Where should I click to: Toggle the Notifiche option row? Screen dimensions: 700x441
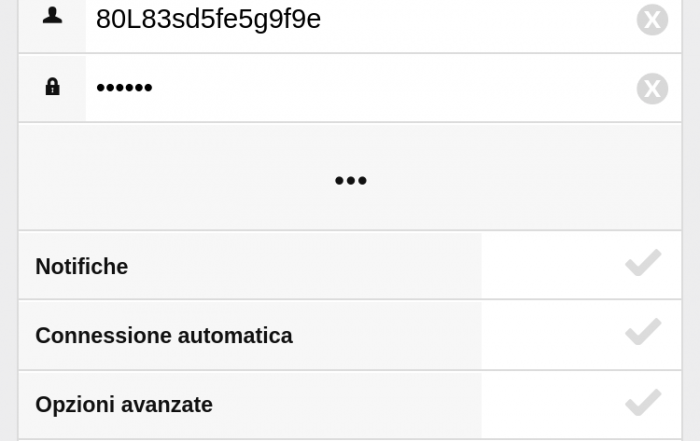(x=250, y=266)
